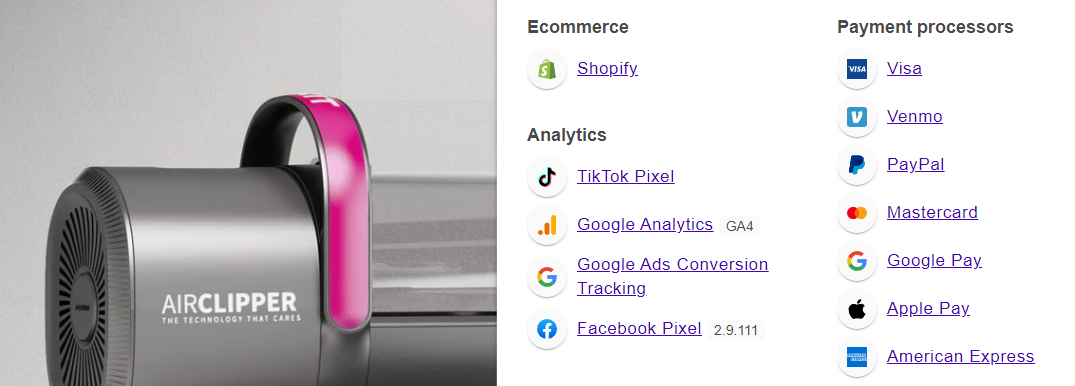This screenshot has width=1075, height=386.
Task: Click the TikTok Pixel logo icon
Action: click(x=547, y=177)
